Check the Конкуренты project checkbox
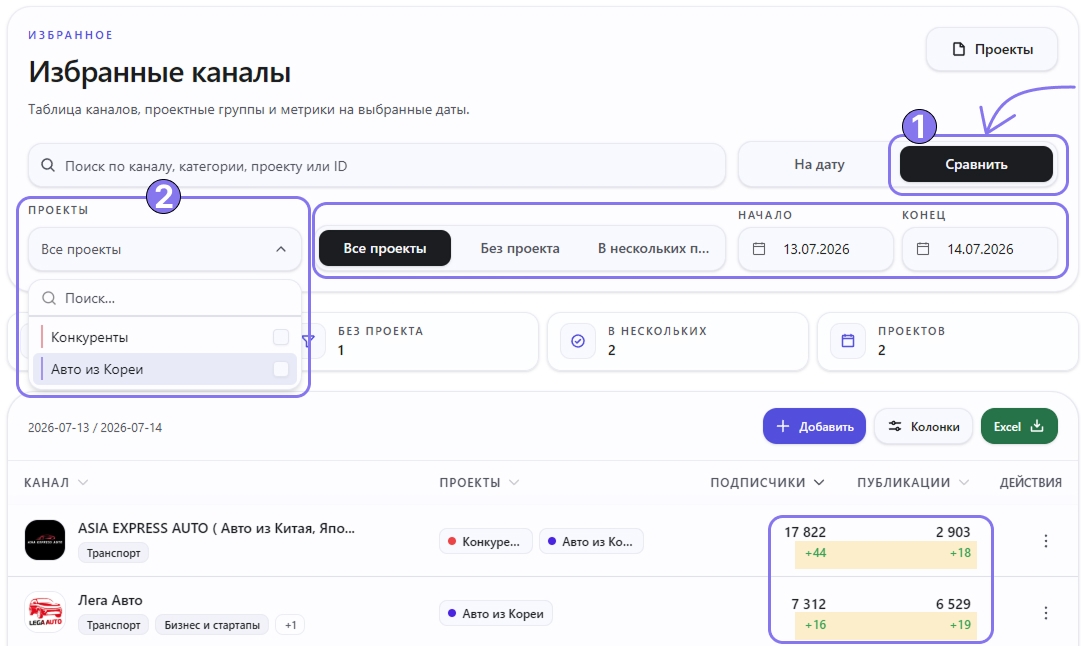 coord(281,337)
